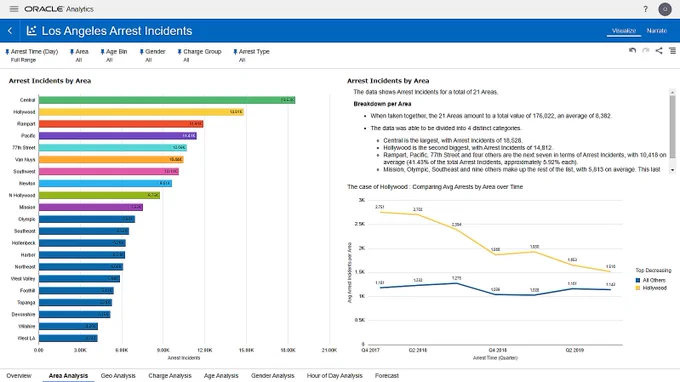
Task: Click the All Others line's 1,275 data point
Action: click(456, 283)
